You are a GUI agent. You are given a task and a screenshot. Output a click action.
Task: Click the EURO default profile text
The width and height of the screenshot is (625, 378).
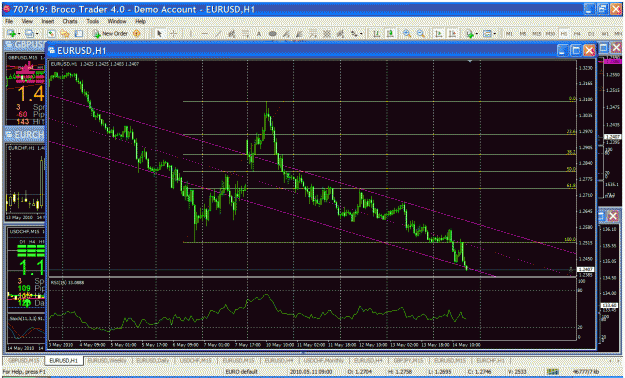pos(242,372)
